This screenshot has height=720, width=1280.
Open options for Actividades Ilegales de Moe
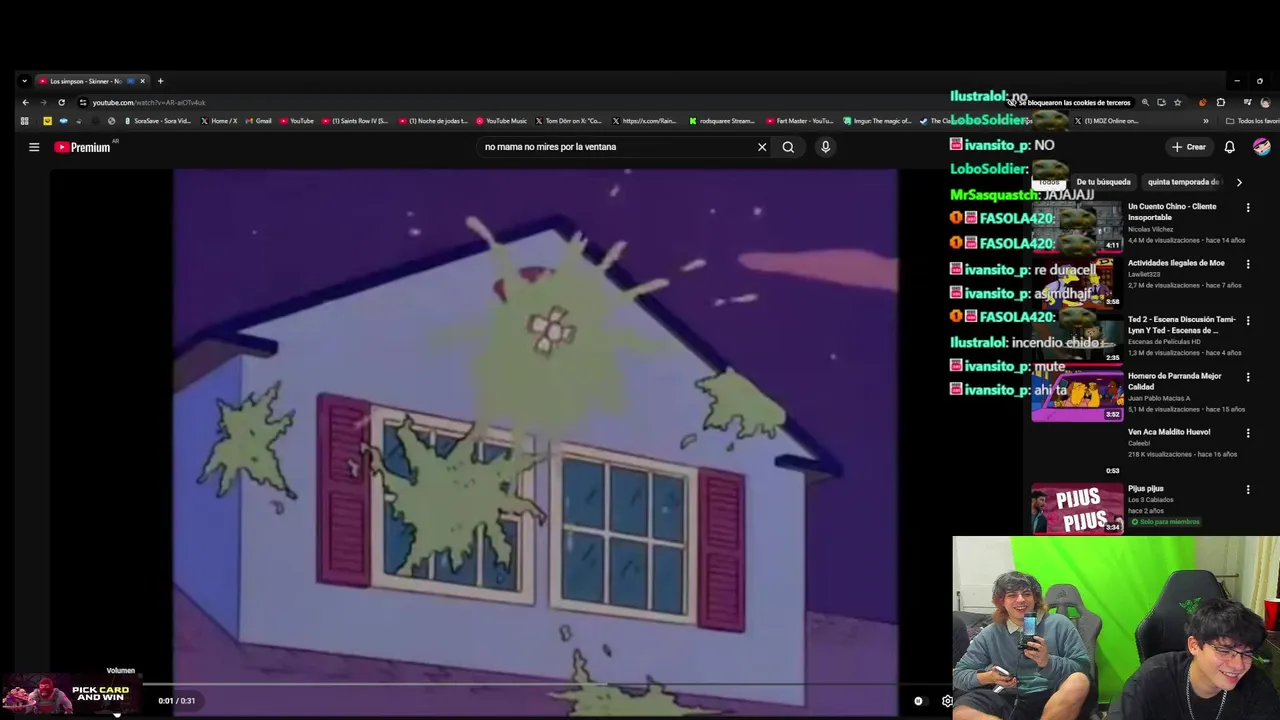point(1248,264)
